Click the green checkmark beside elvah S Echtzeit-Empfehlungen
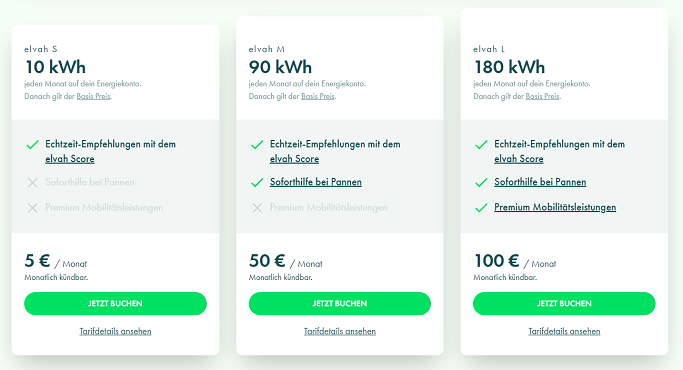Viewport: 683px width, 370px height. pos(33,145)
